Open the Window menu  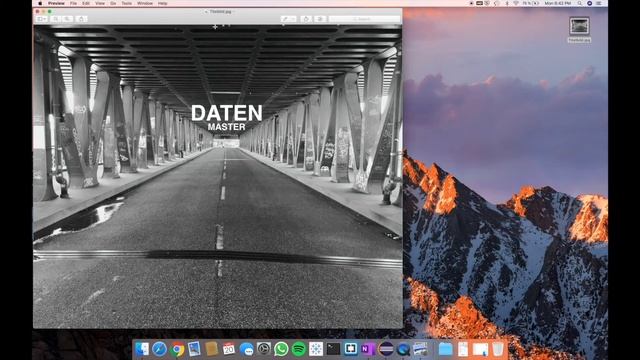(x=145, y=3)
